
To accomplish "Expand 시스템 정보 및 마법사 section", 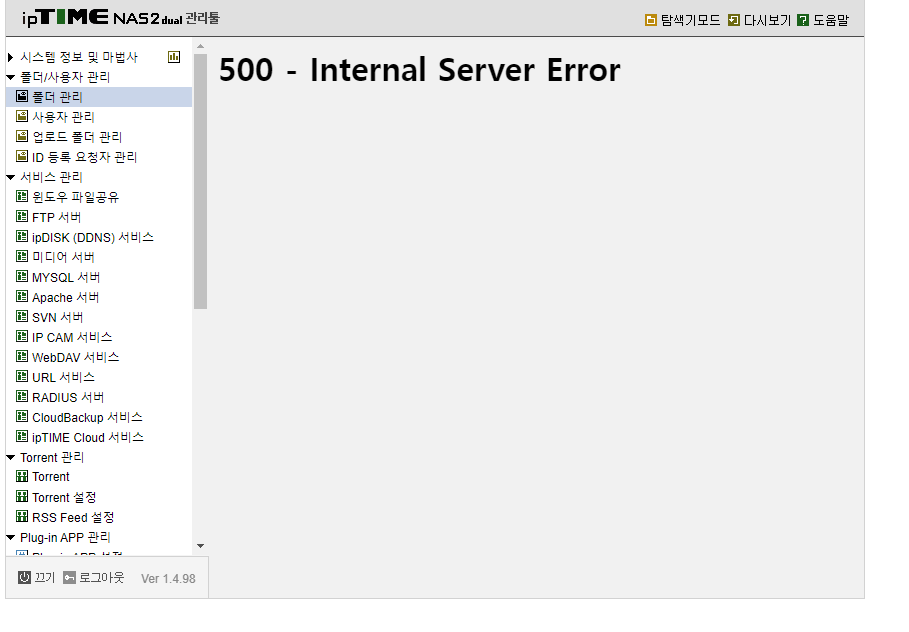I will [10, 57].
